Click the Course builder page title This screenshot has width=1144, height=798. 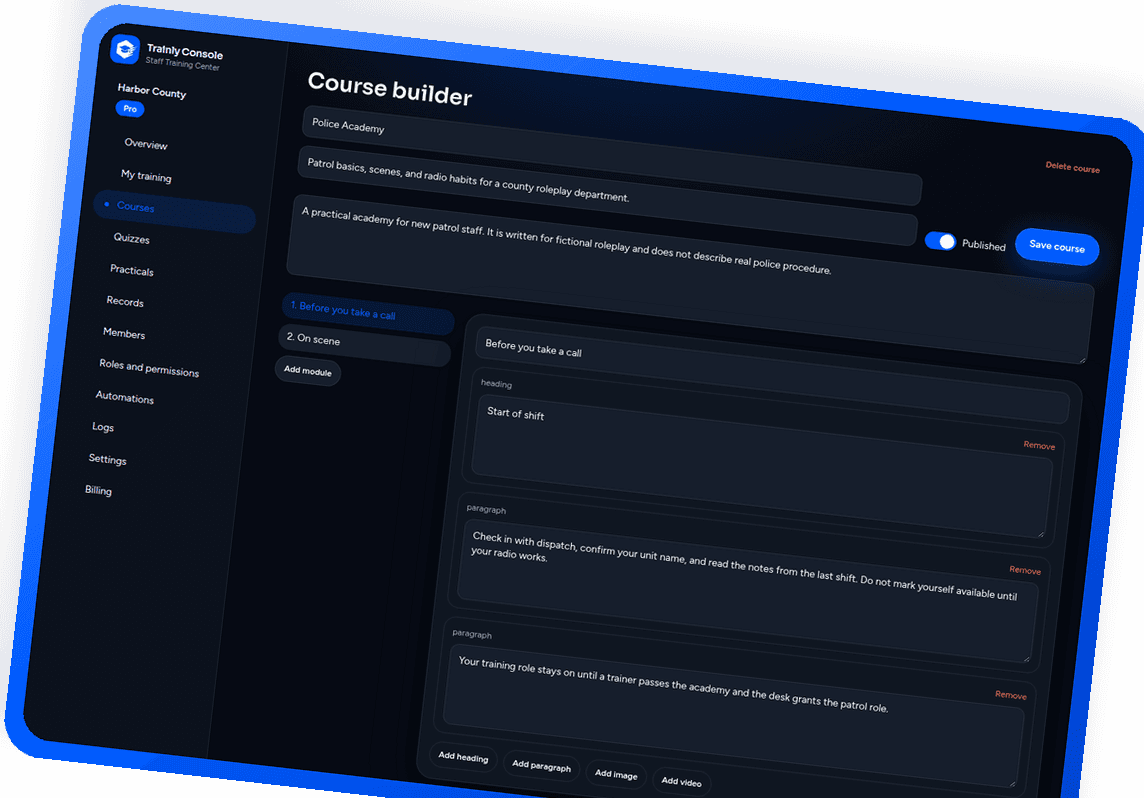tap(390, 89)
